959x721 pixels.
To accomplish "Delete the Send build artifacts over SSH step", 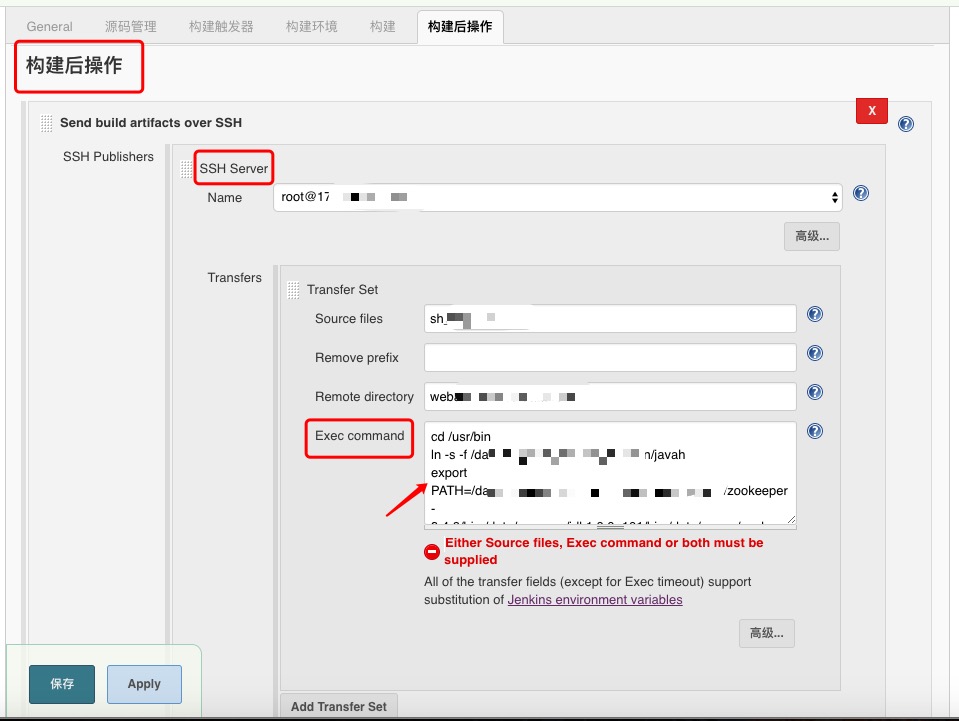I will [x=871, y=111].
